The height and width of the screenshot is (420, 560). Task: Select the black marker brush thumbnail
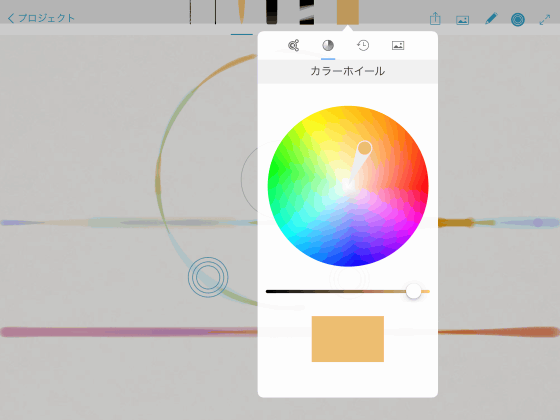pos(271,12)
